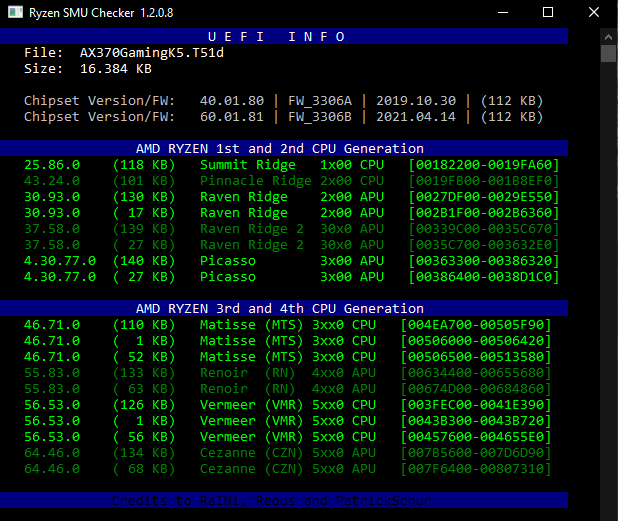
Task: Click the date 2021.04.14
Action: click(416, 117)
